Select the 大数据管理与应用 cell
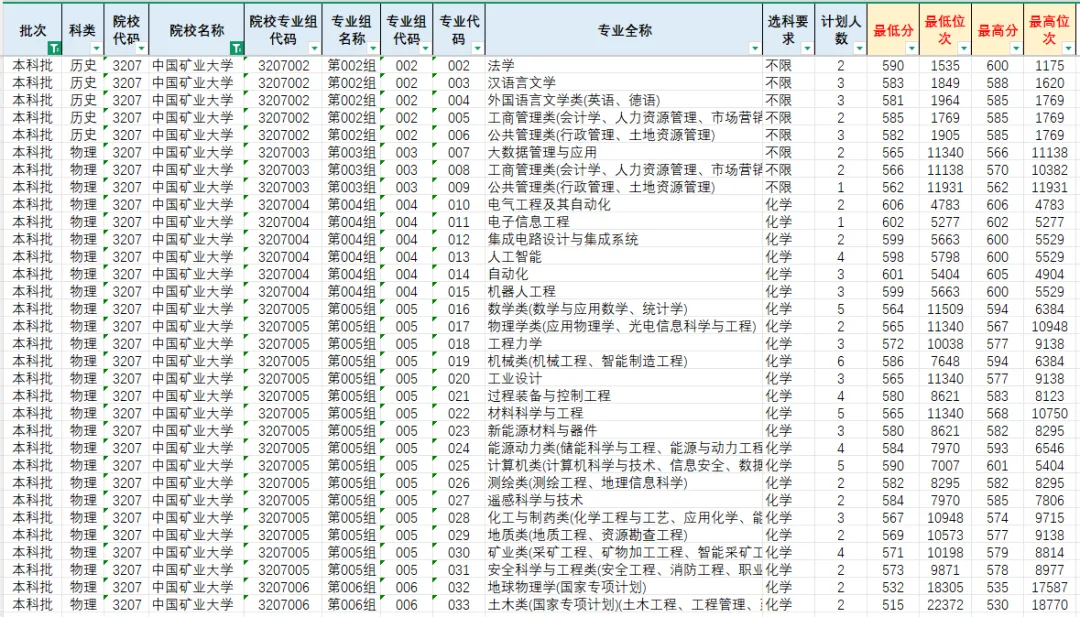The width and height of the screenshot is (1080, 617). [624, 152]
